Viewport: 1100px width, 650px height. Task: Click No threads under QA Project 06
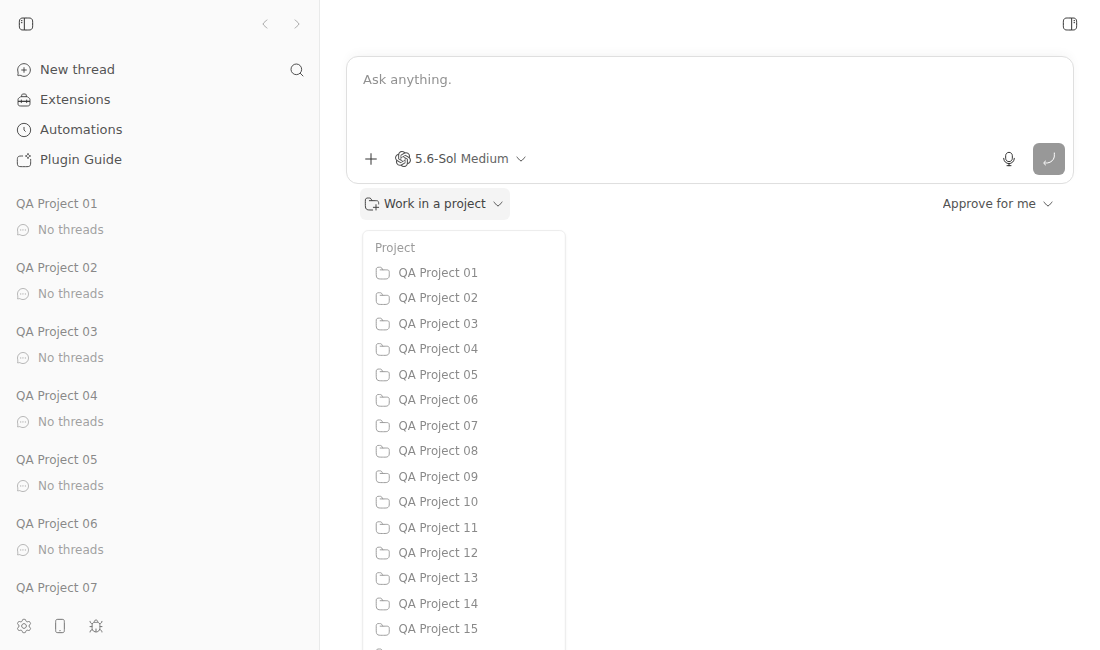tap(71, 550)
